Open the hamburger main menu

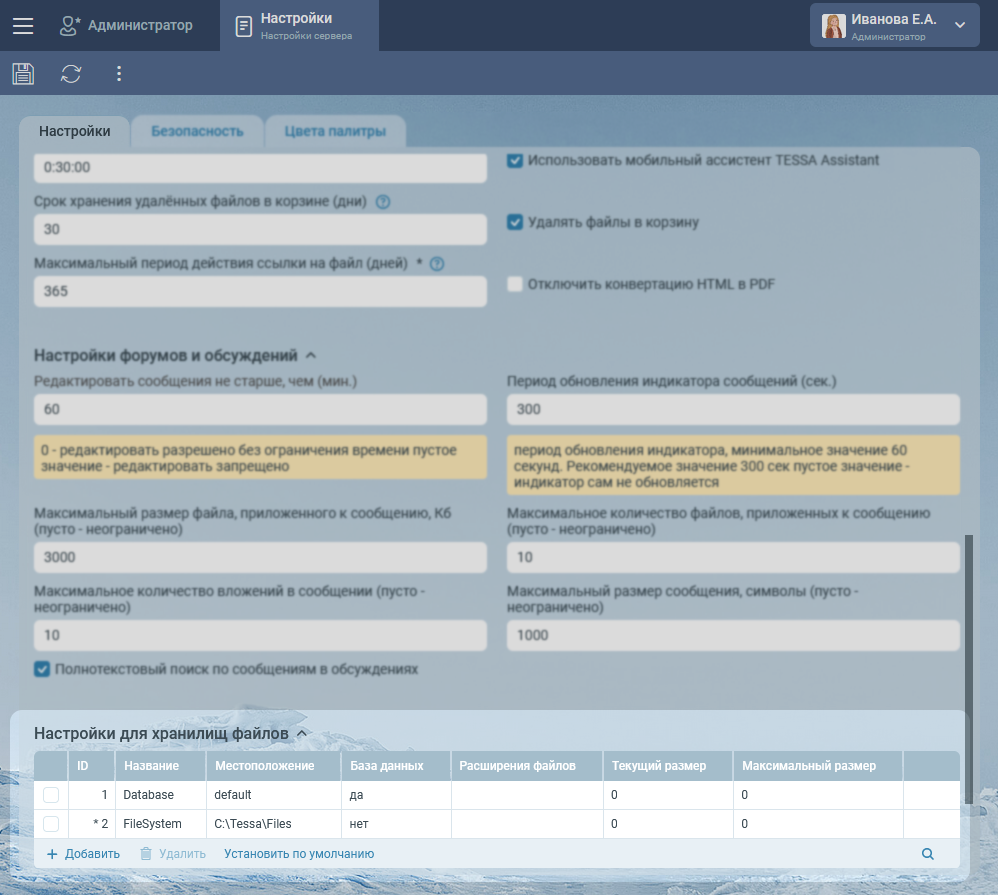tap(23, 26)
